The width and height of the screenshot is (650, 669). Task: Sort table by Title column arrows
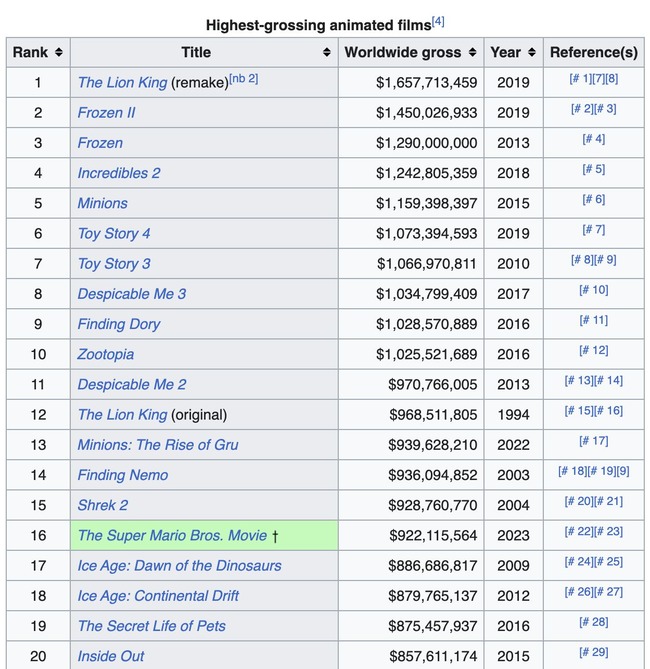[326, 52]
